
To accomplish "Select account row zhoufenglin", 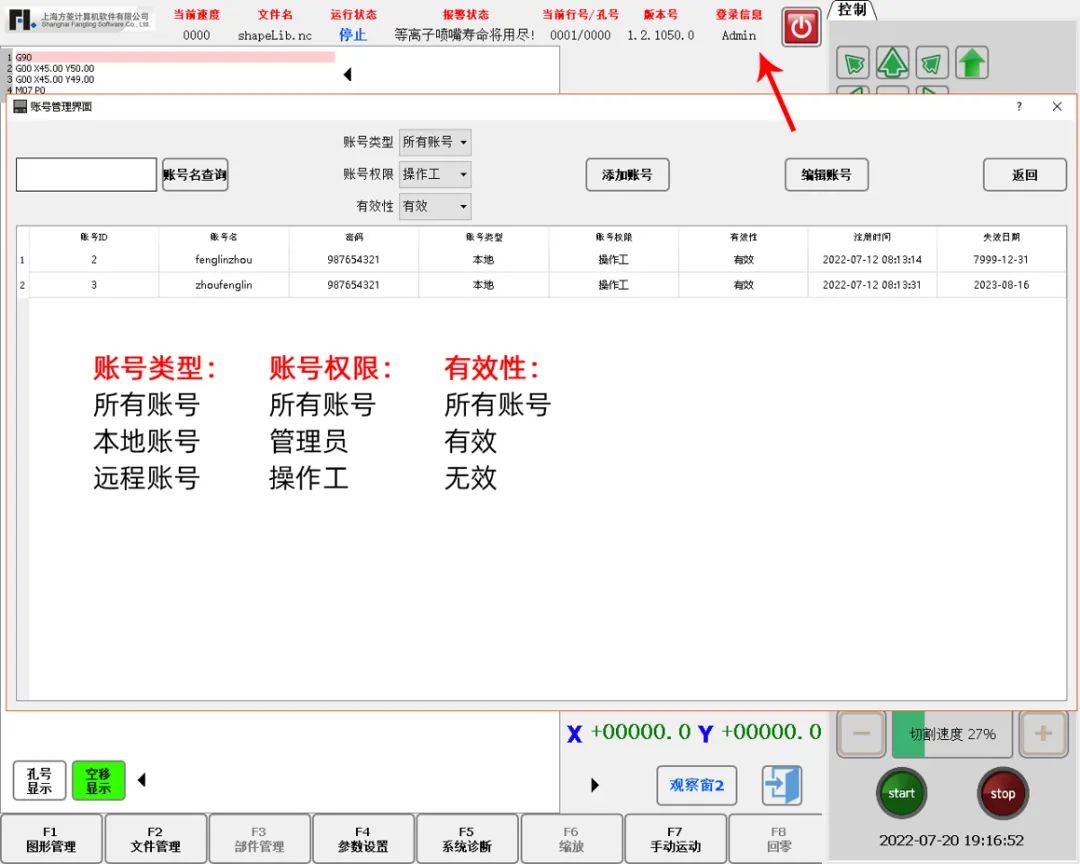I will 548,285.
